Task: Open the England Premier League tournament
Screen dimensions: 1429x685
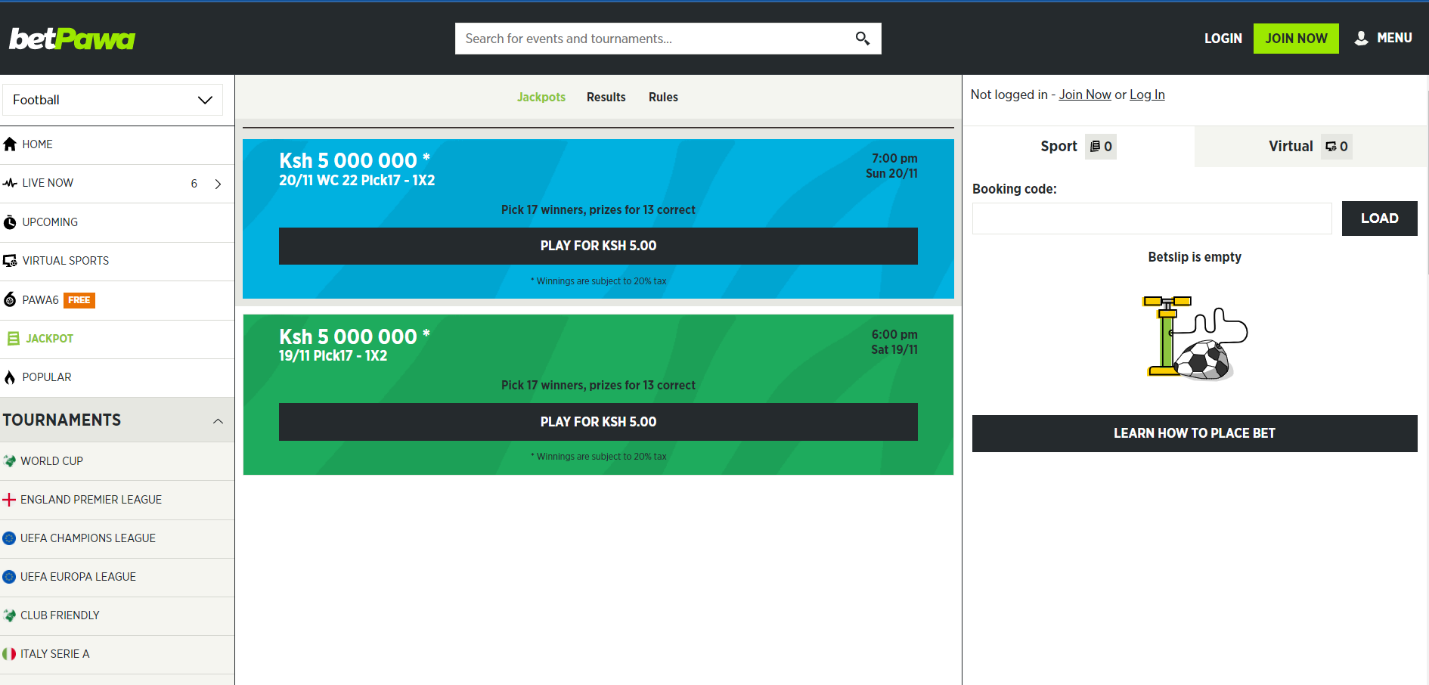Action: point(91,499)
